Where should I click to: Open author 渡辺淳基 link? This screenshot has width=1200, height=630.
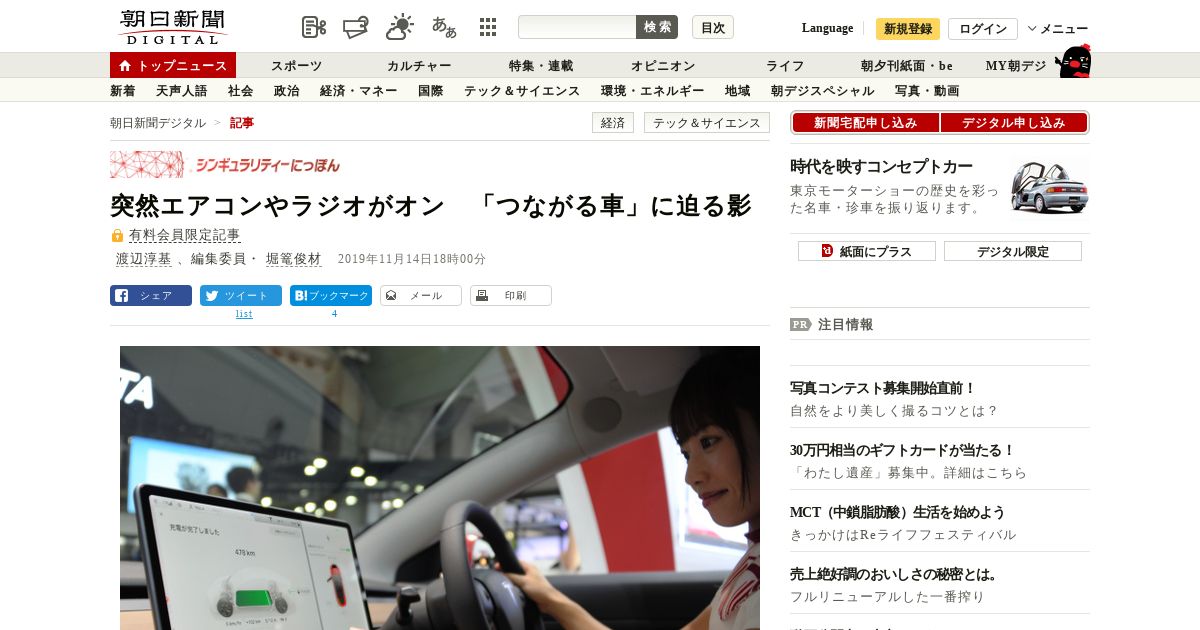(143, 259)
